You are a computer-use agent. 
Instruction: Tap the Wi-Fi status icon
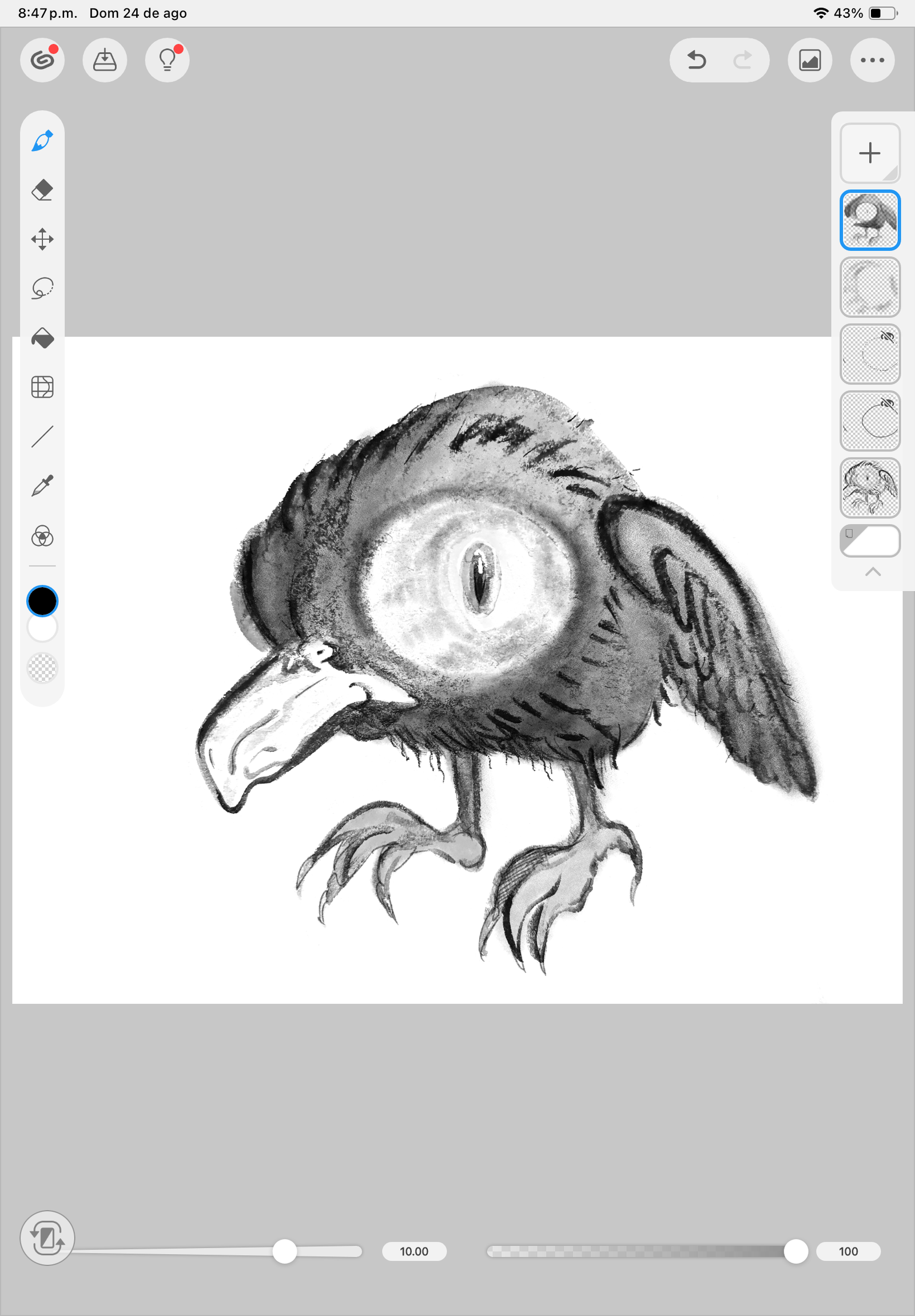point(821,13)
